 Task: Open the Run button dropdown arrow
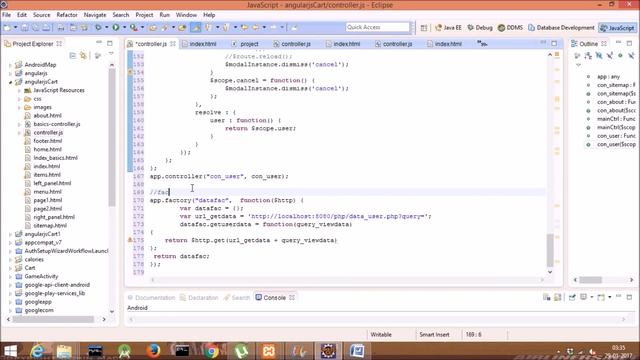pyautogui.click(x=124, y=28)
